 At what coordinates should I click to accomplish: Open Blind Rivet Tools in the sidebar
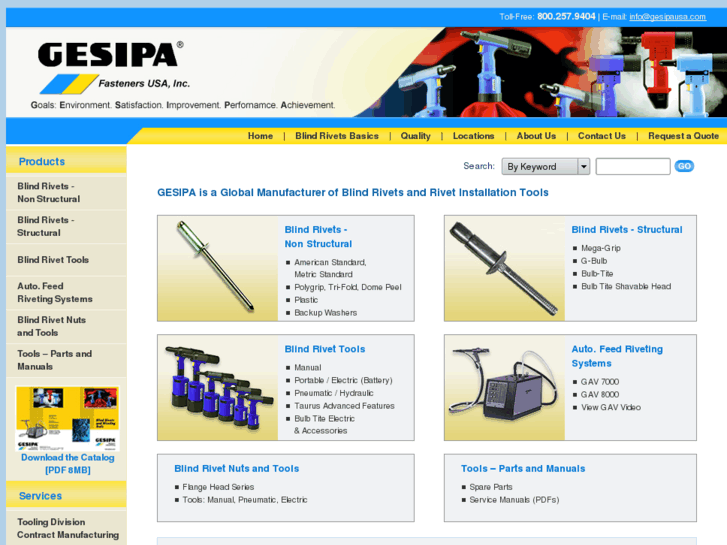click(53, 260)
